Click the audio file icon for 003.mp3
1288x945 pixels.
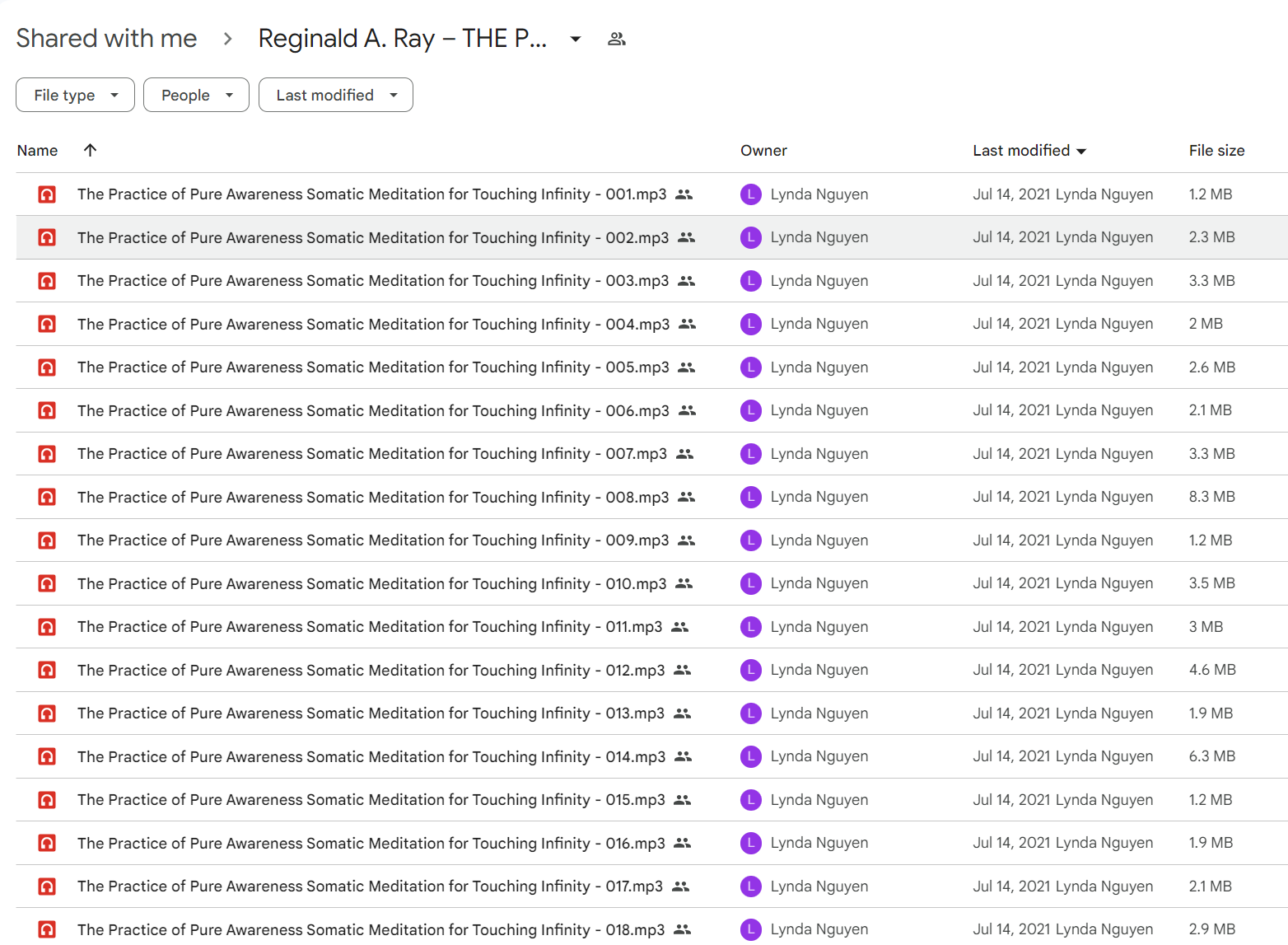coord(47,281)
